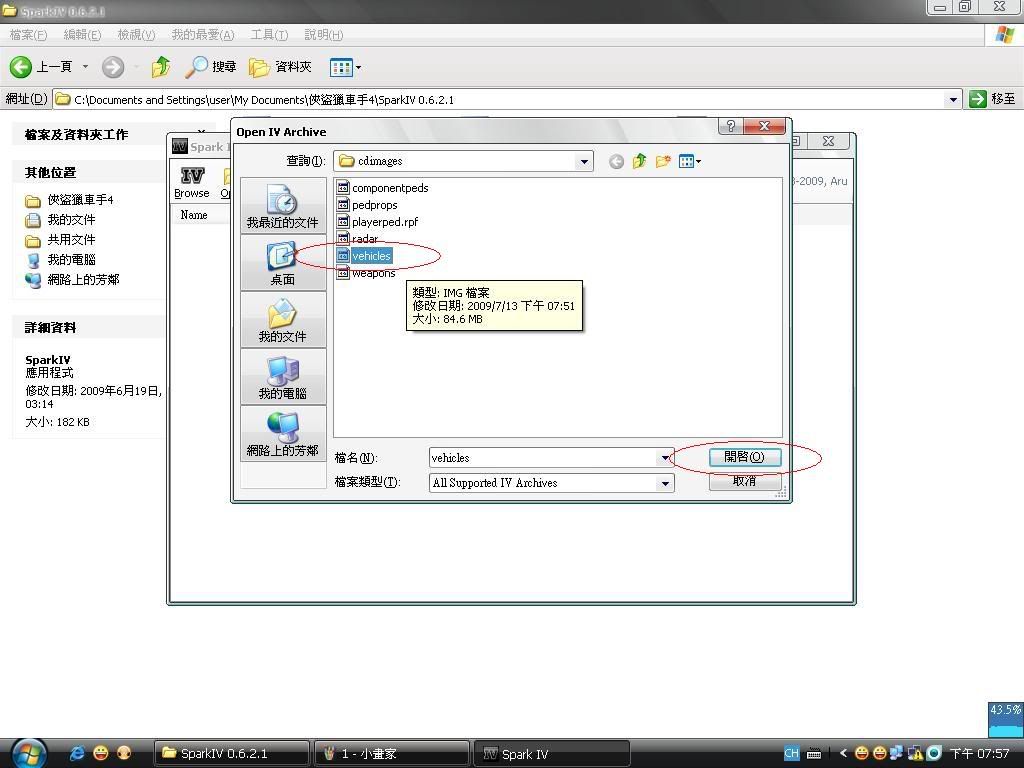Expand the file name dropdown arrow

click(x=665, y=458)
